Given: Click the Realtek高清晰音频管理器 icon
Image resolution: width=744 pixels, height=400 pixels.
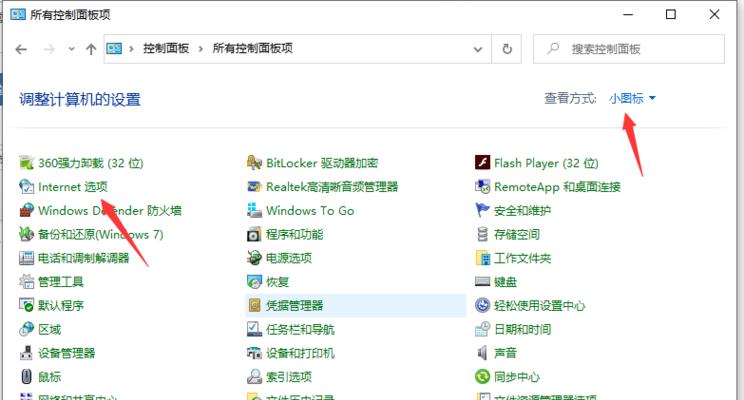Looking at the screenshot, I should tap(254, 186).
